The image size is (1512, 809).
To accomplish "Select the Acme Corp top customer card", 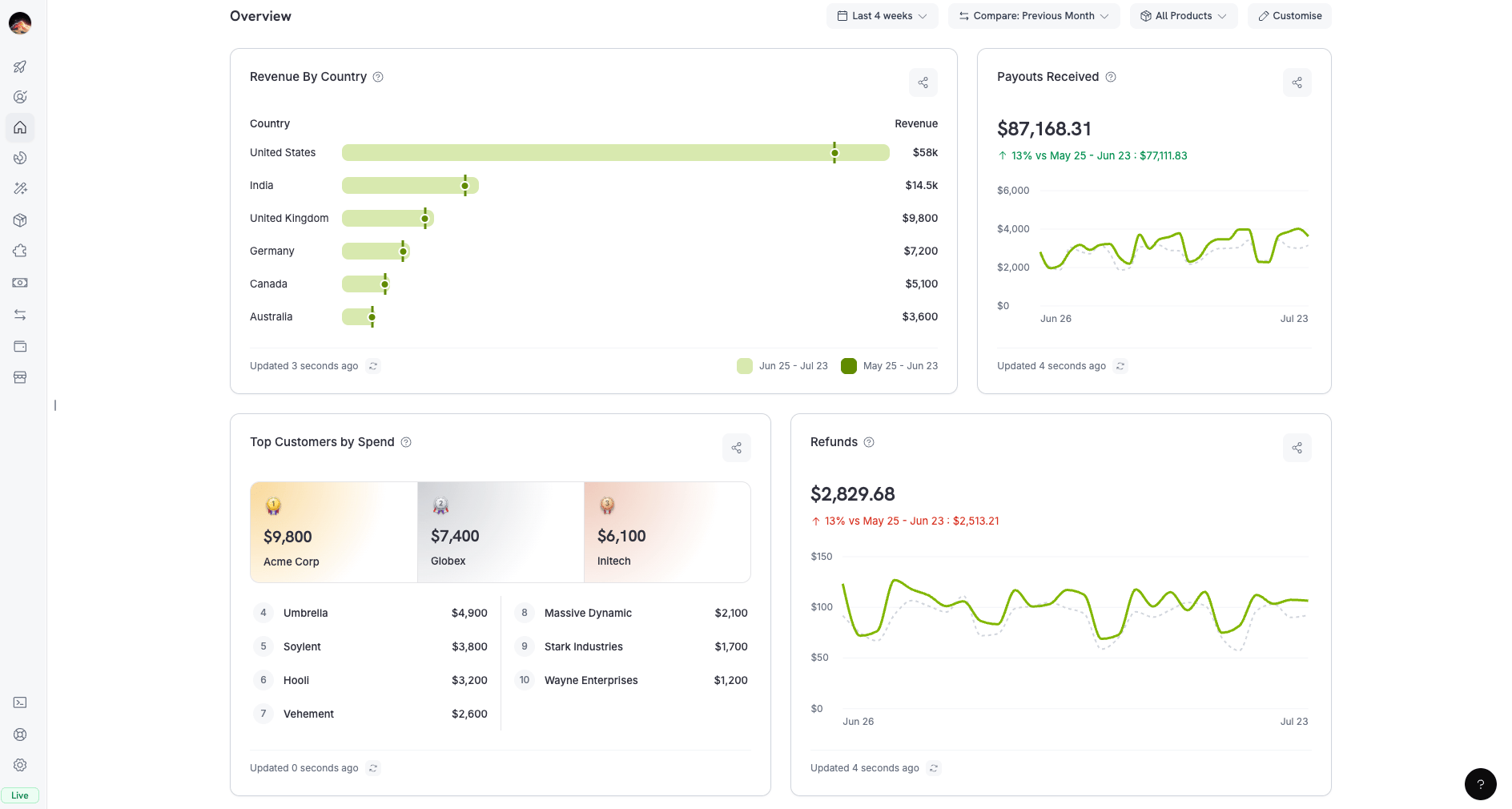I will (334, 532).
